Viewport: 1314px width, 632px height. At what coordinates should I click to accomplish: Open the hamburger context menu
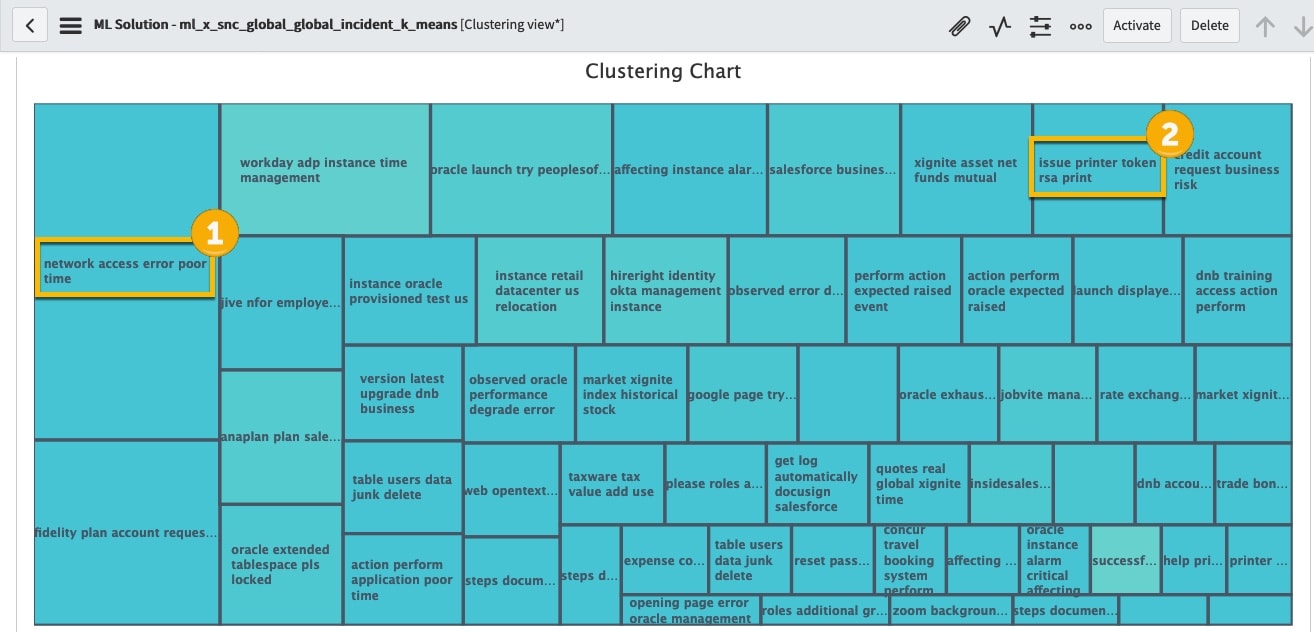coord(70,25)
